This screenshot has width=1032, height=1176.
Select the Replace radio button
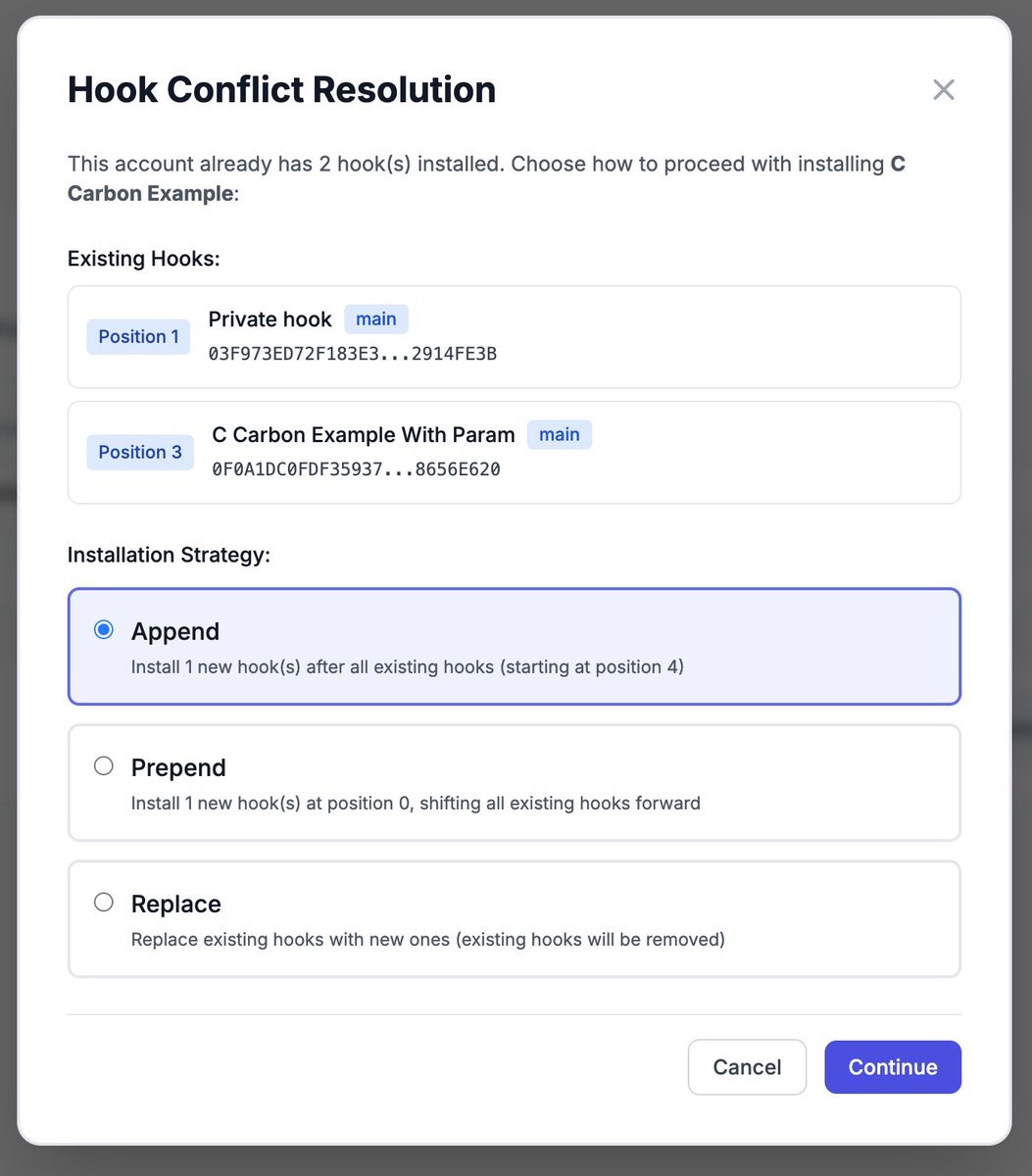tap(103, 903)
